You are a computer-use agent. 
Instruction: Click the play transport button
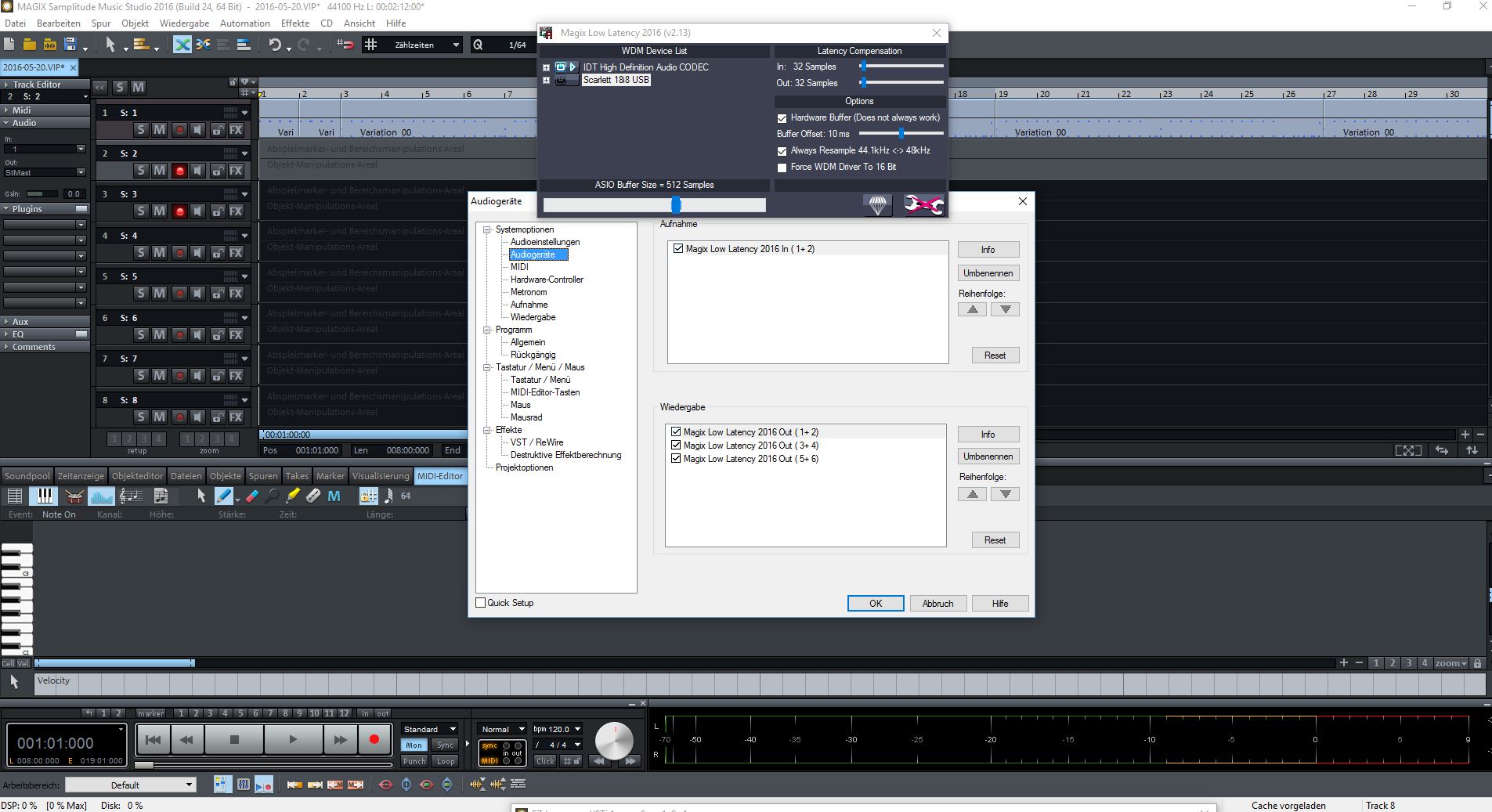293,739
